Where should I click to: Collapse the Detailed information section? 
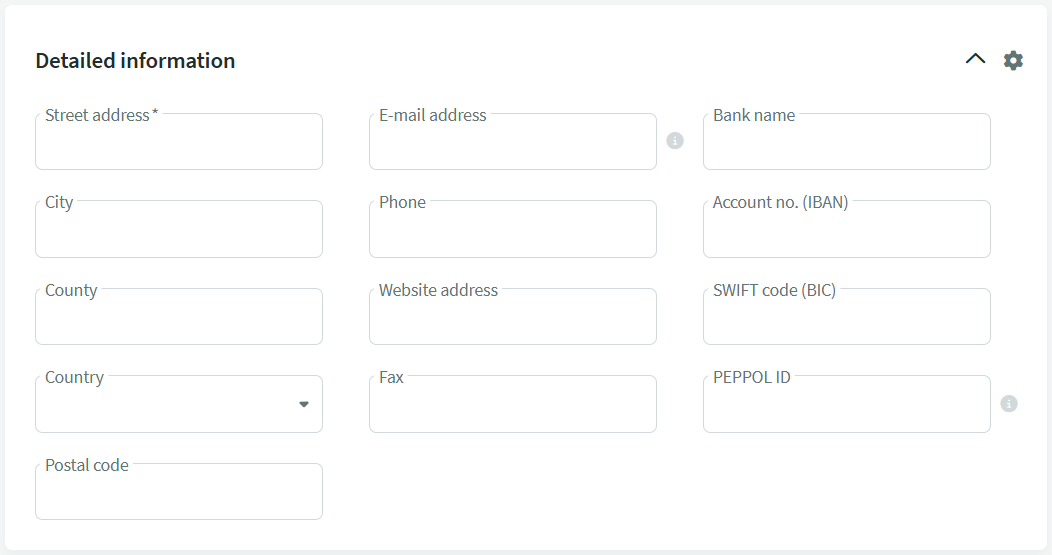(x=975, y=60)
